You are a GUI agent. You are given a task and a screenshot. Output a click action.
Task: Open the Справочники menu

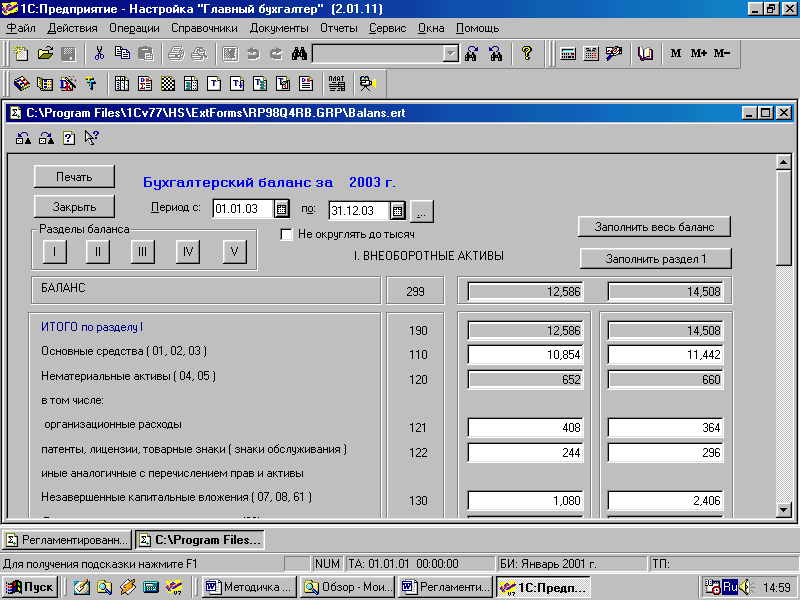pyautogui.click(x=204, y=28)
